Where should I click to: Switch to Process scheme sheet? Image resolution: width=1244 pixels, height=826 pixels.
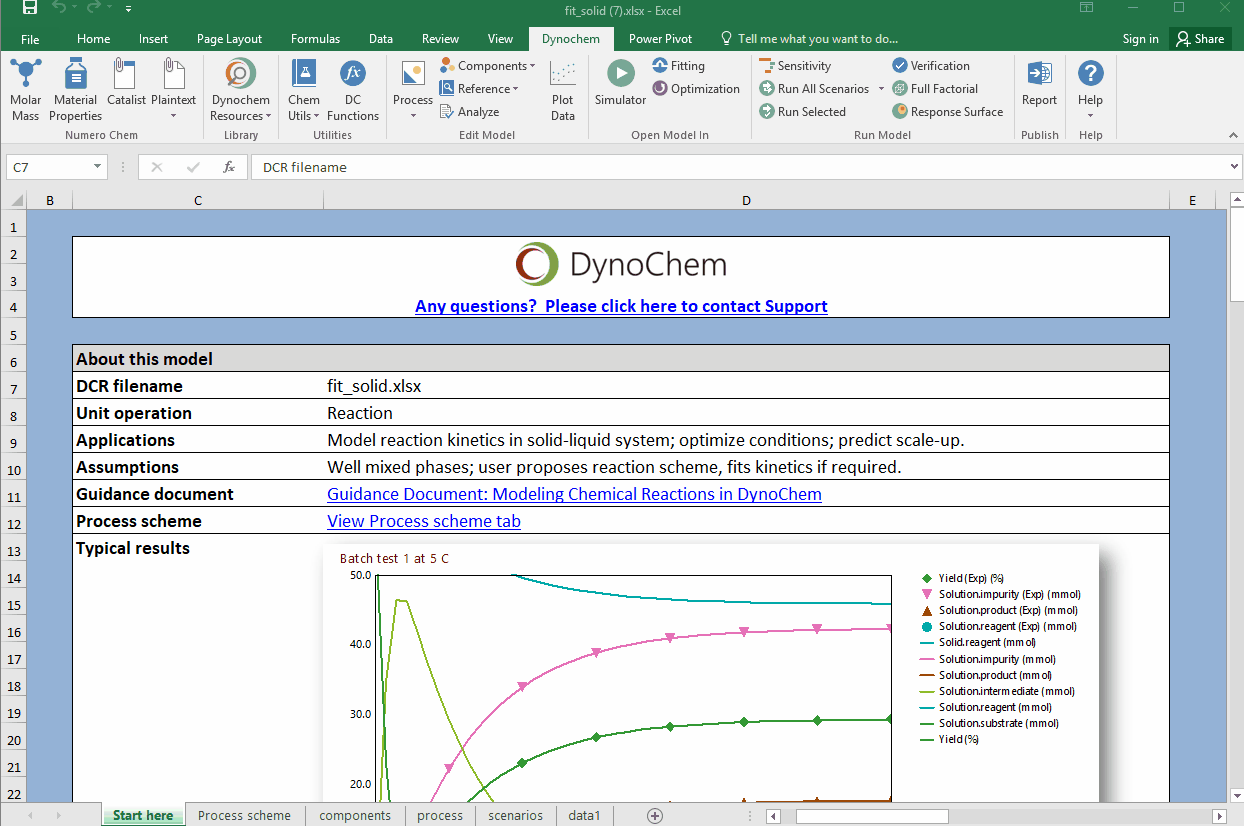(244, 815)
